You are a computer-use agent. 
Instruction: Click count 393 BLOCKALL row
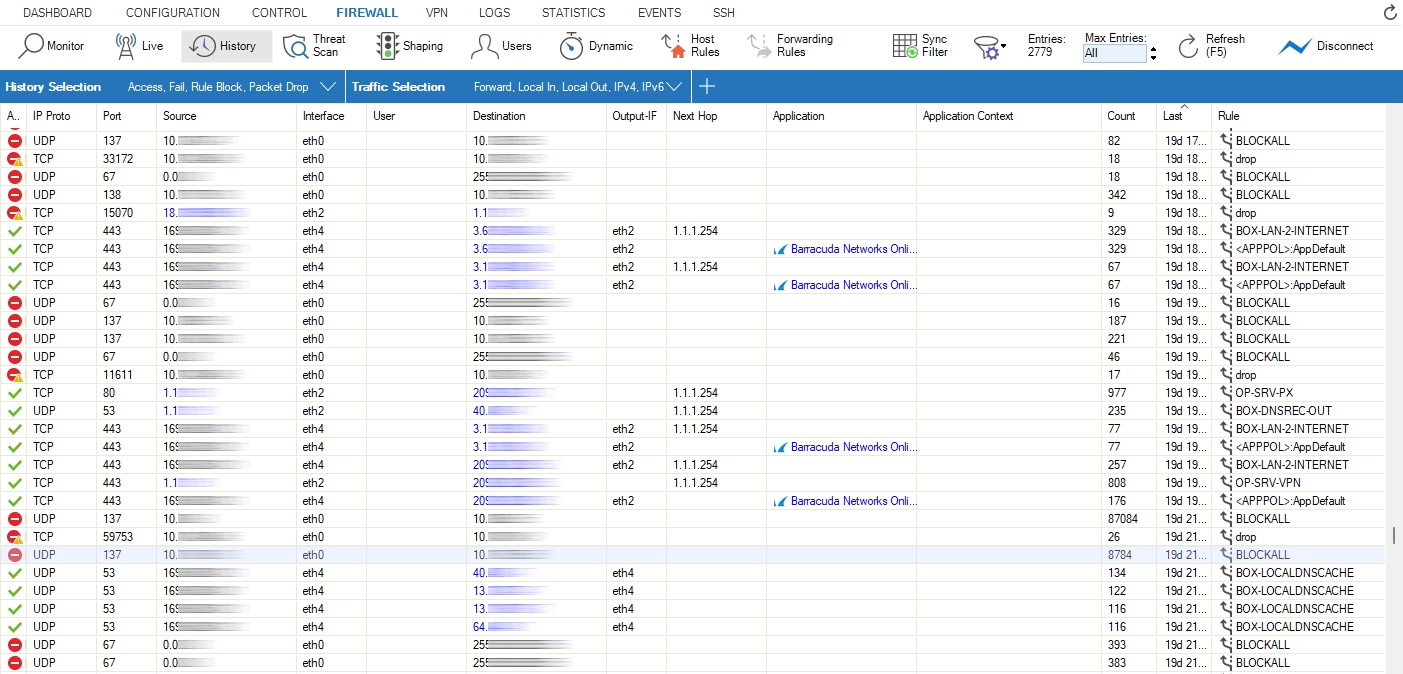click(x=693, y=645)
